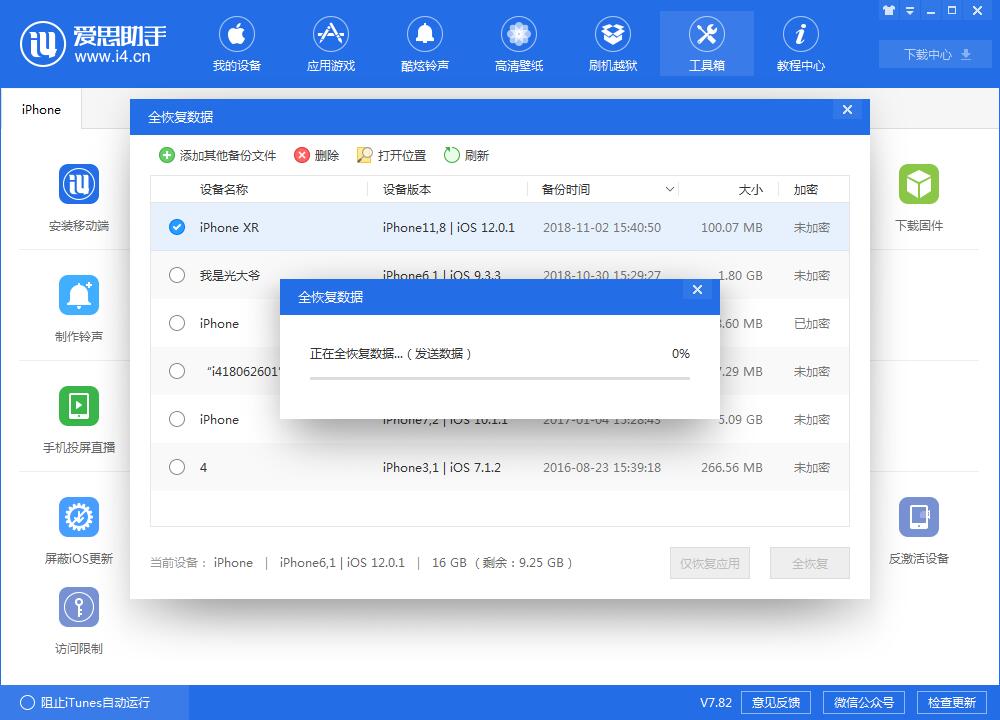The image size is (1000, 720).
Task: Open the 刷机越狱 jailbreak section
Action: [612, 43]
